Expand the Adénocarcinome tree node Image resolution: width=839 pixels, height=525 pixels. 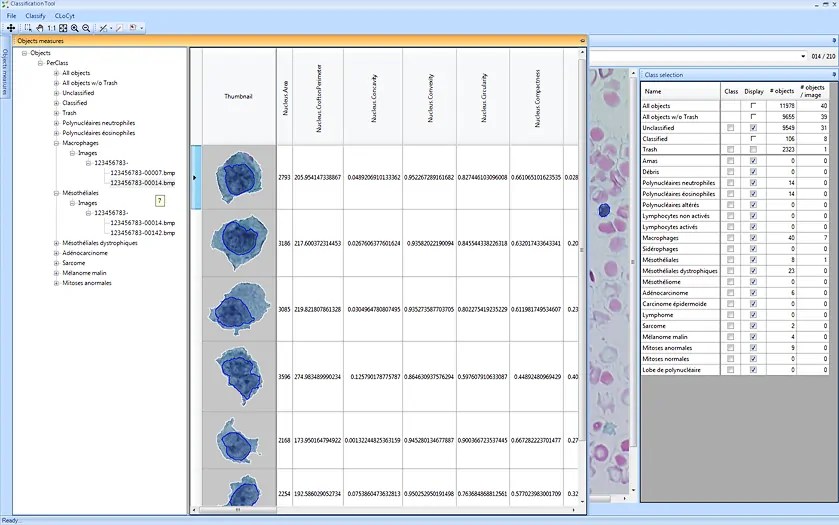[x=56, y=253]
